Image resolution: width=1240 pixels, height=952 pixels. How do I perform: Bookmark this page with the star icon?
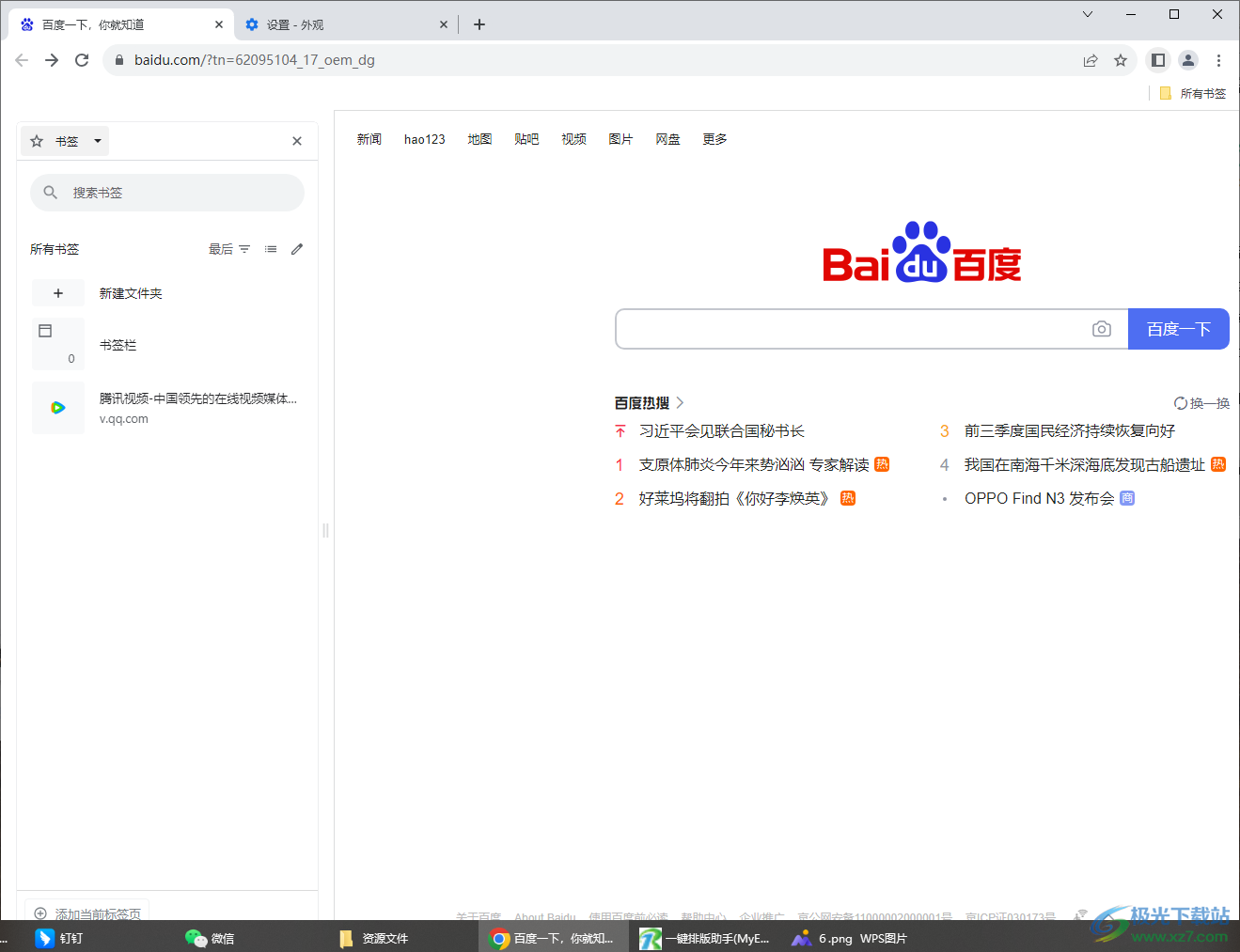tap(1121, 60)
